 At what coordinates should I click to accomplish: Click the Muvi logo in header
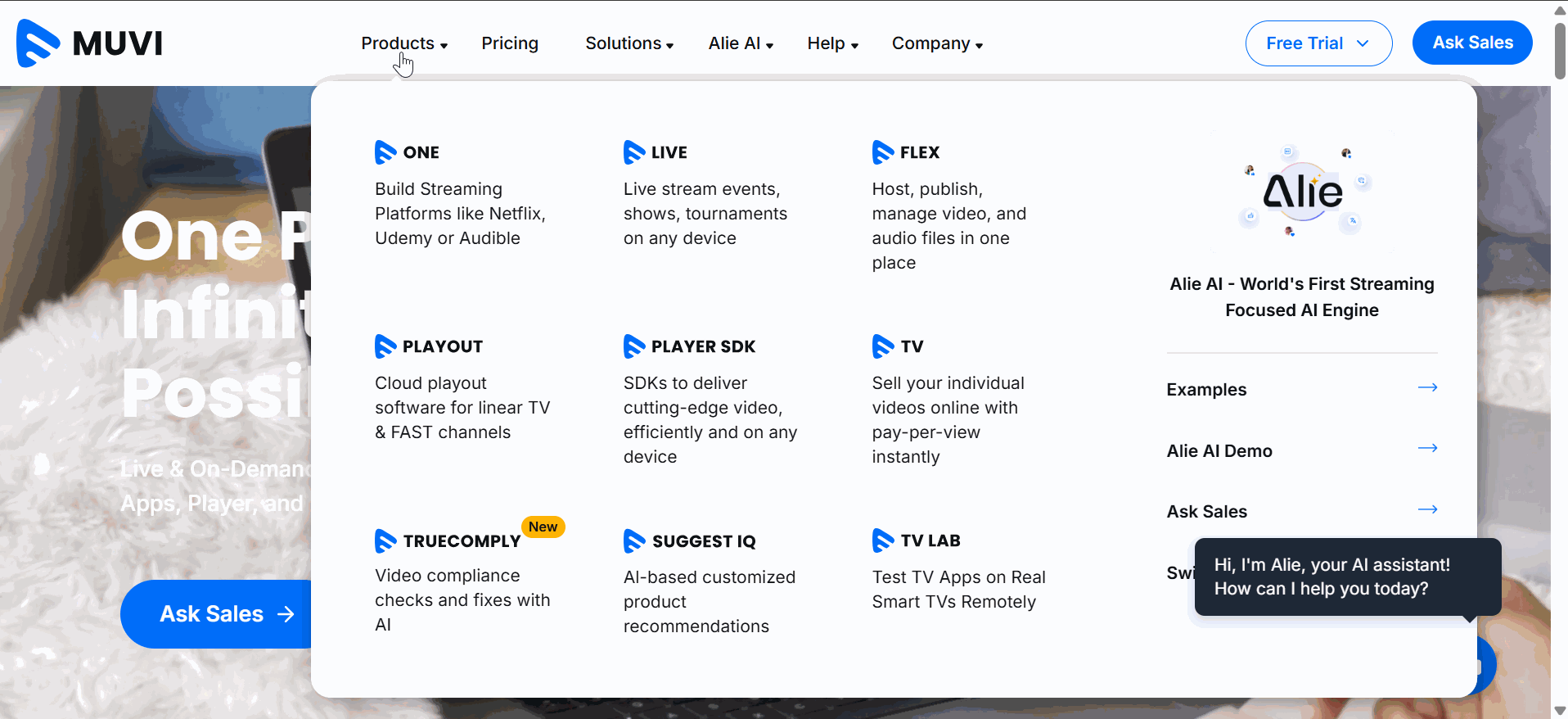tap(89, 43)
